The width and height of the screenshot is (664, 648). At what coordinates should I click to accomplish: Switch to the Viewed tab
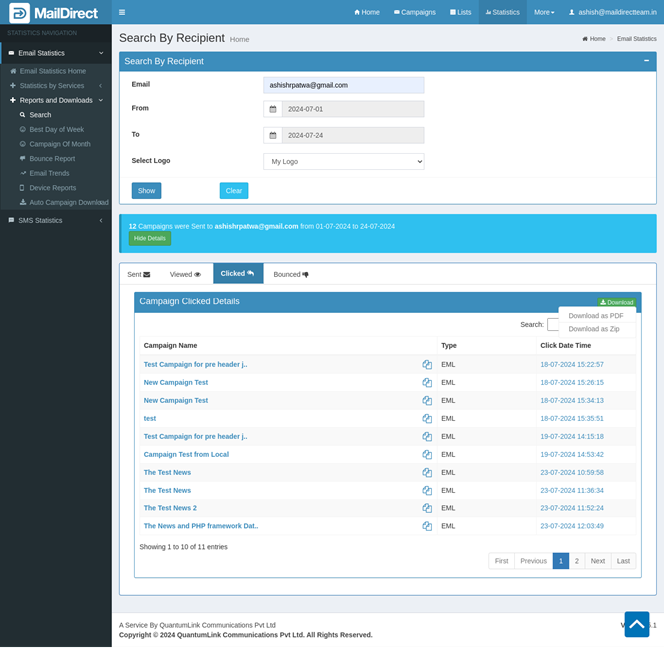click(x=185, y=274)
